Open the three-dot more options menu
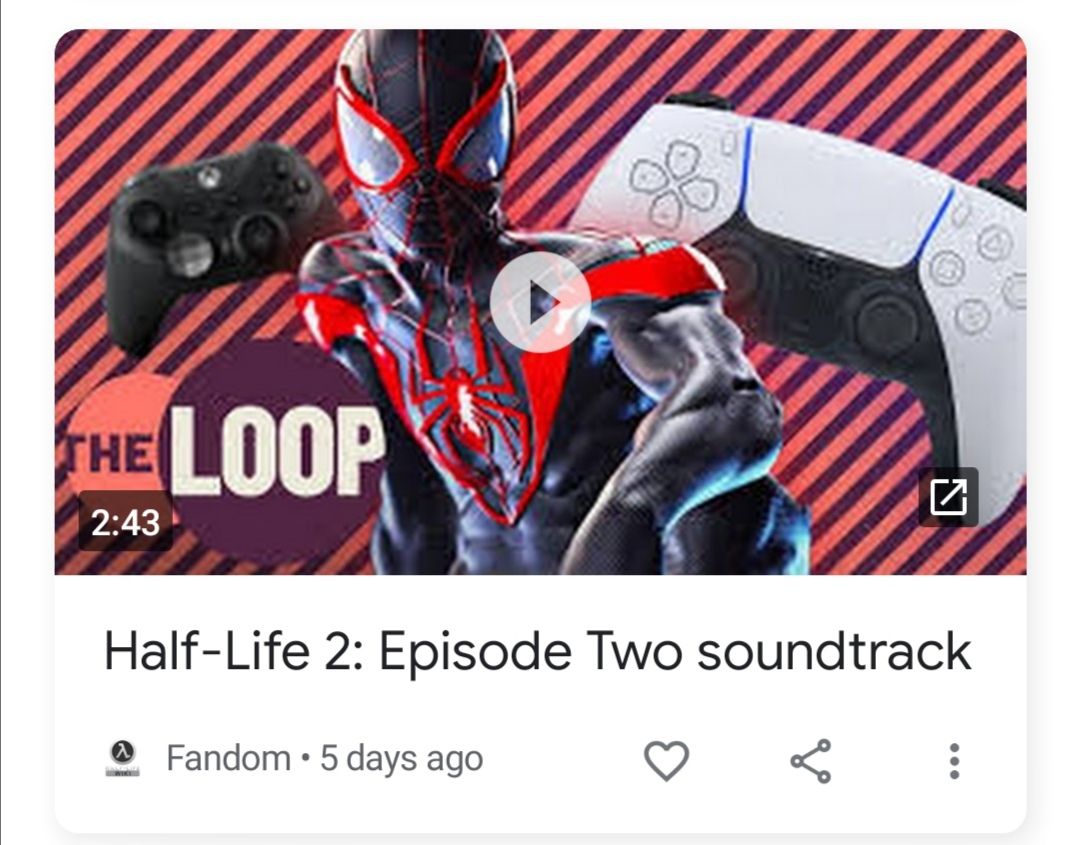 pos(954,760)
